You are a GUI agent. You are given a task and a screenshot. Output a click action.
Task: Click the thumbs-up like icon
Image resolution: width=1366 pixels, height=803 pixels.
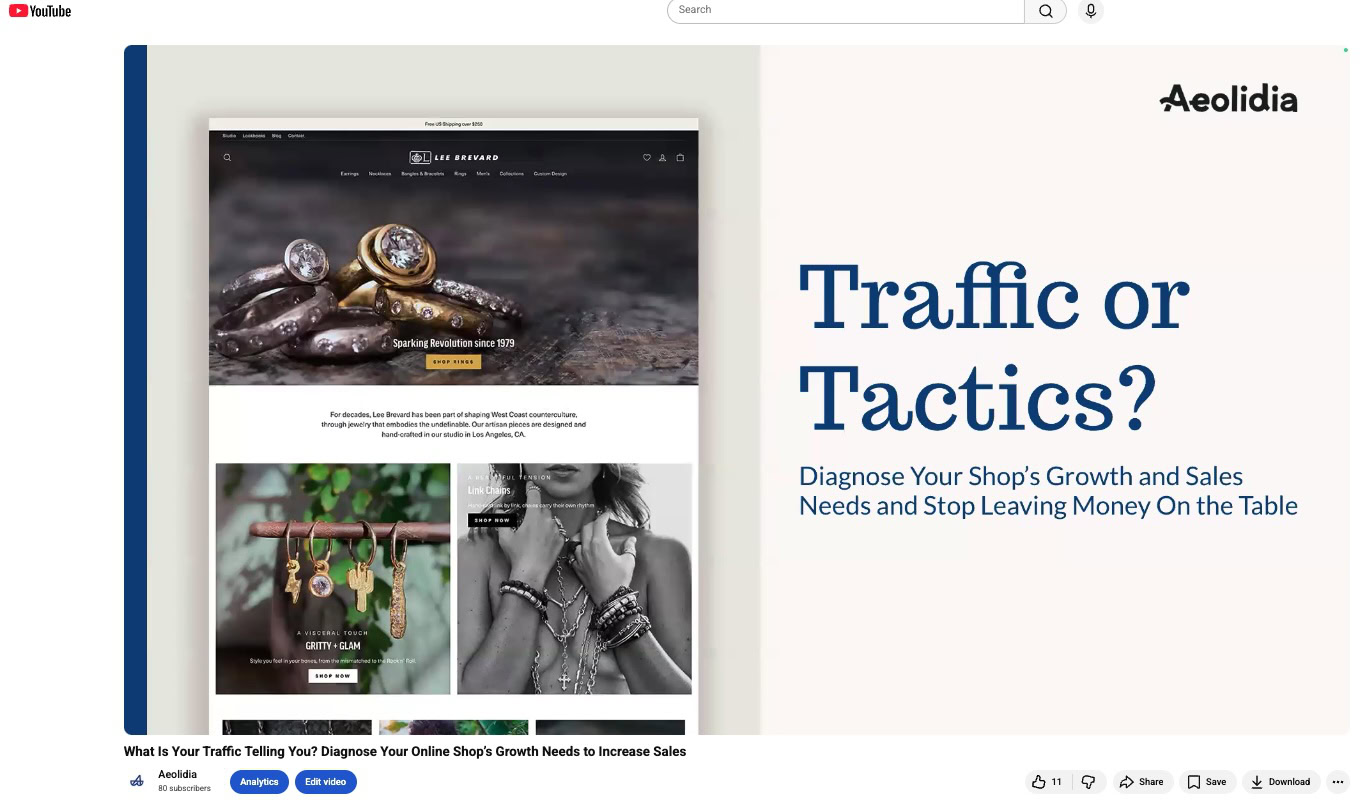tap(1040, 781)
